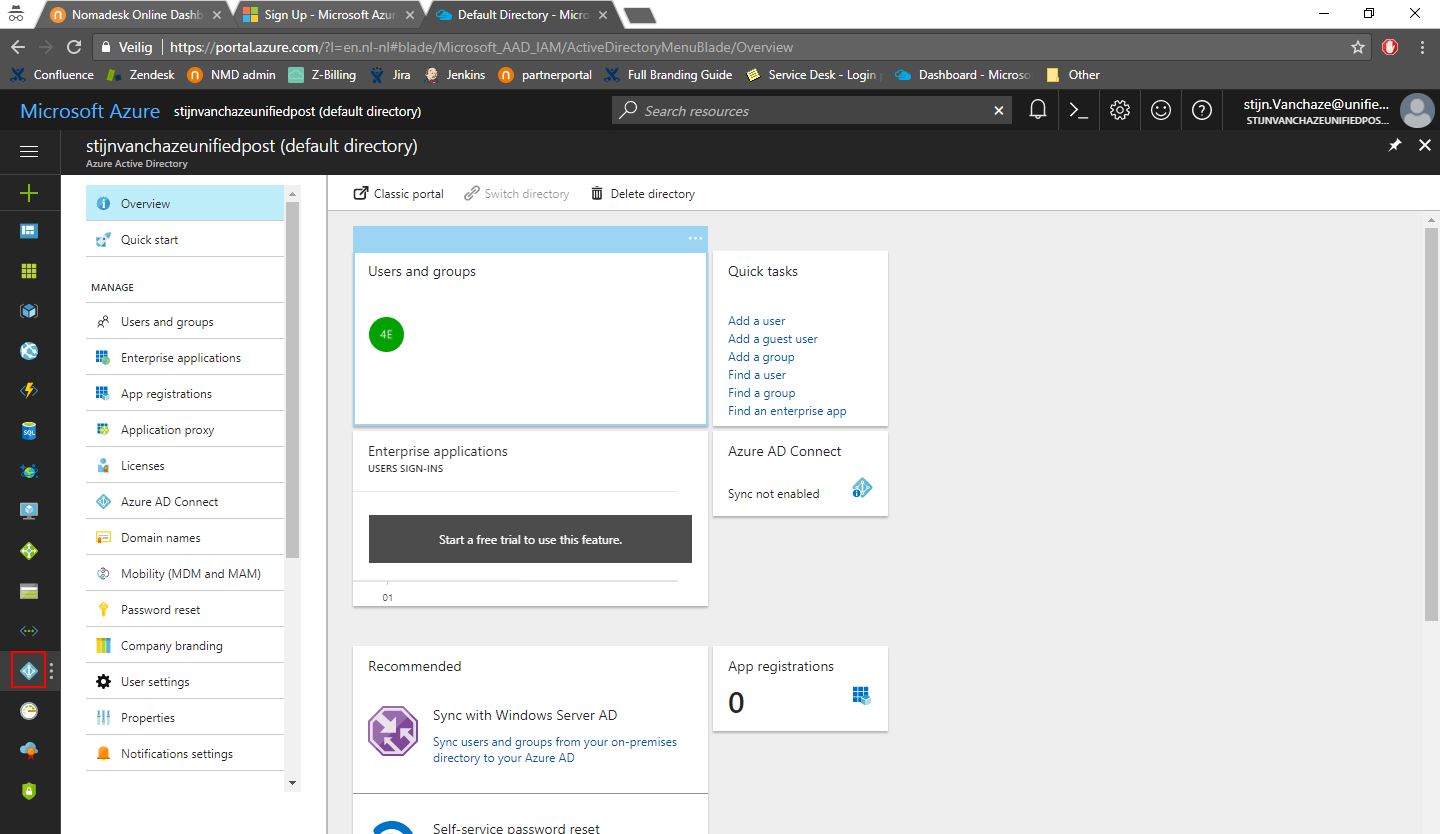Clear the Search resources box

(x=998, y=111)
